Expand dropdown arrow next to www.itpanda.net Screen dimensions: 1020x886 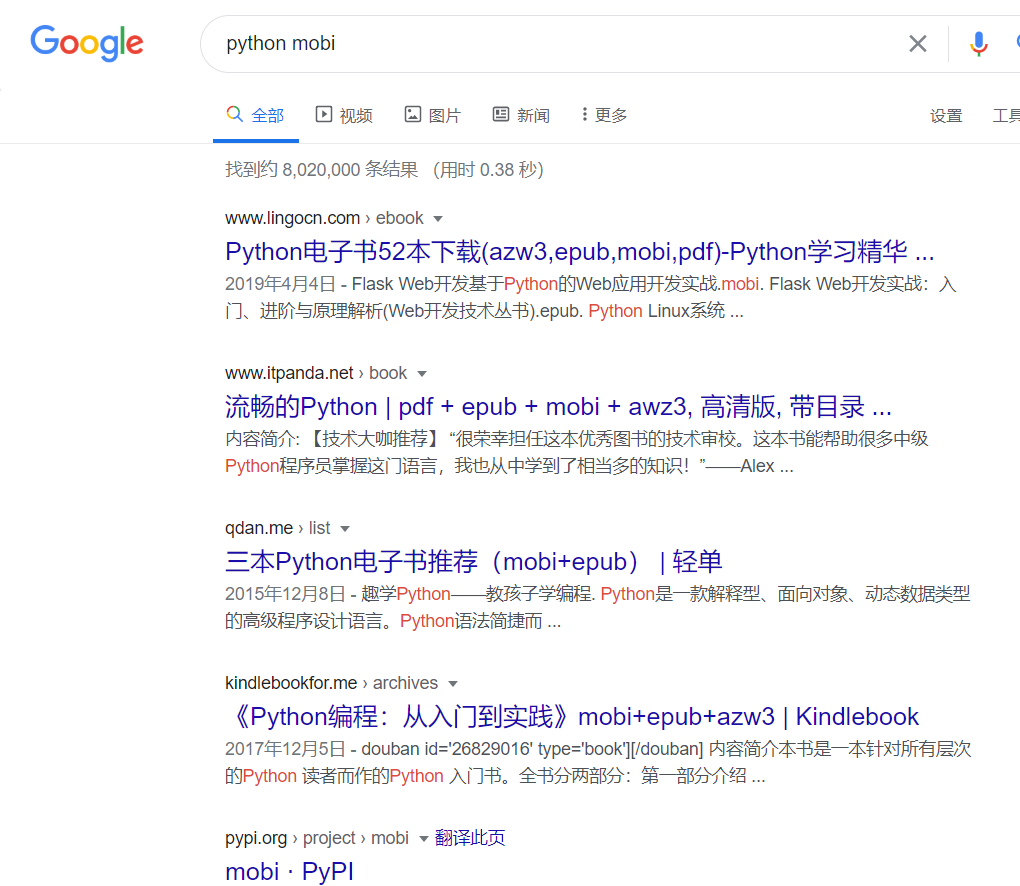pyautogui.click(x=422, y=373)
